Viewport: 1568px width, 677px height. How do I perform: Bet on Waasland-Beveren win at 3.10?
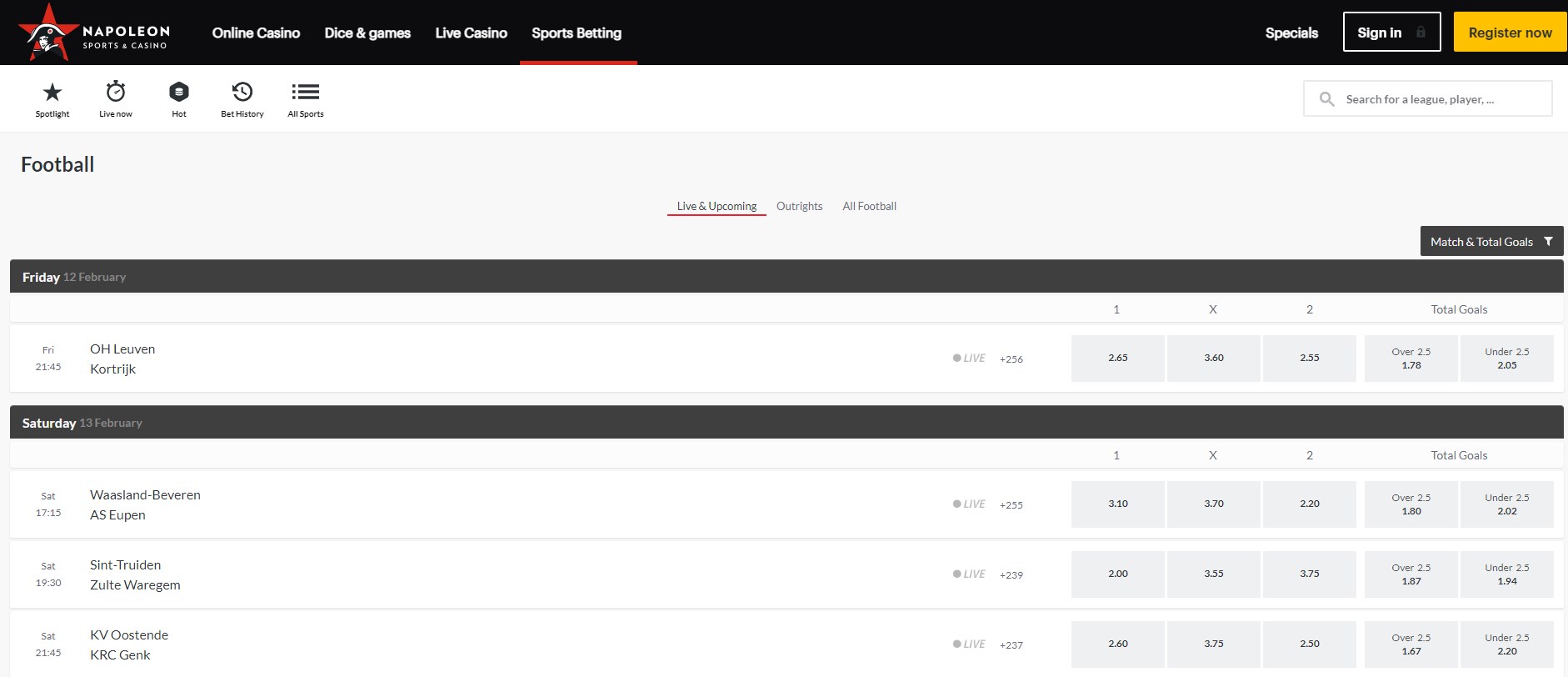pyautogui.click(x=1117, y=504)
